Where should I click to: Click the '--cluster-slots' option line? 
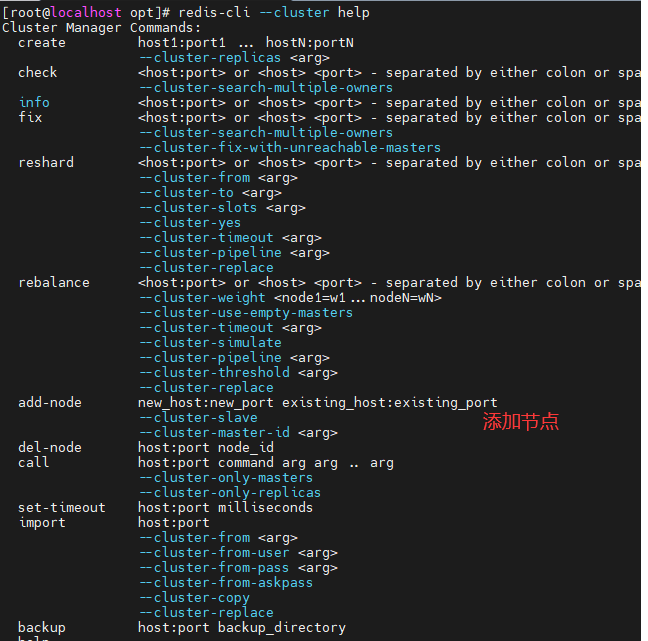222,208
